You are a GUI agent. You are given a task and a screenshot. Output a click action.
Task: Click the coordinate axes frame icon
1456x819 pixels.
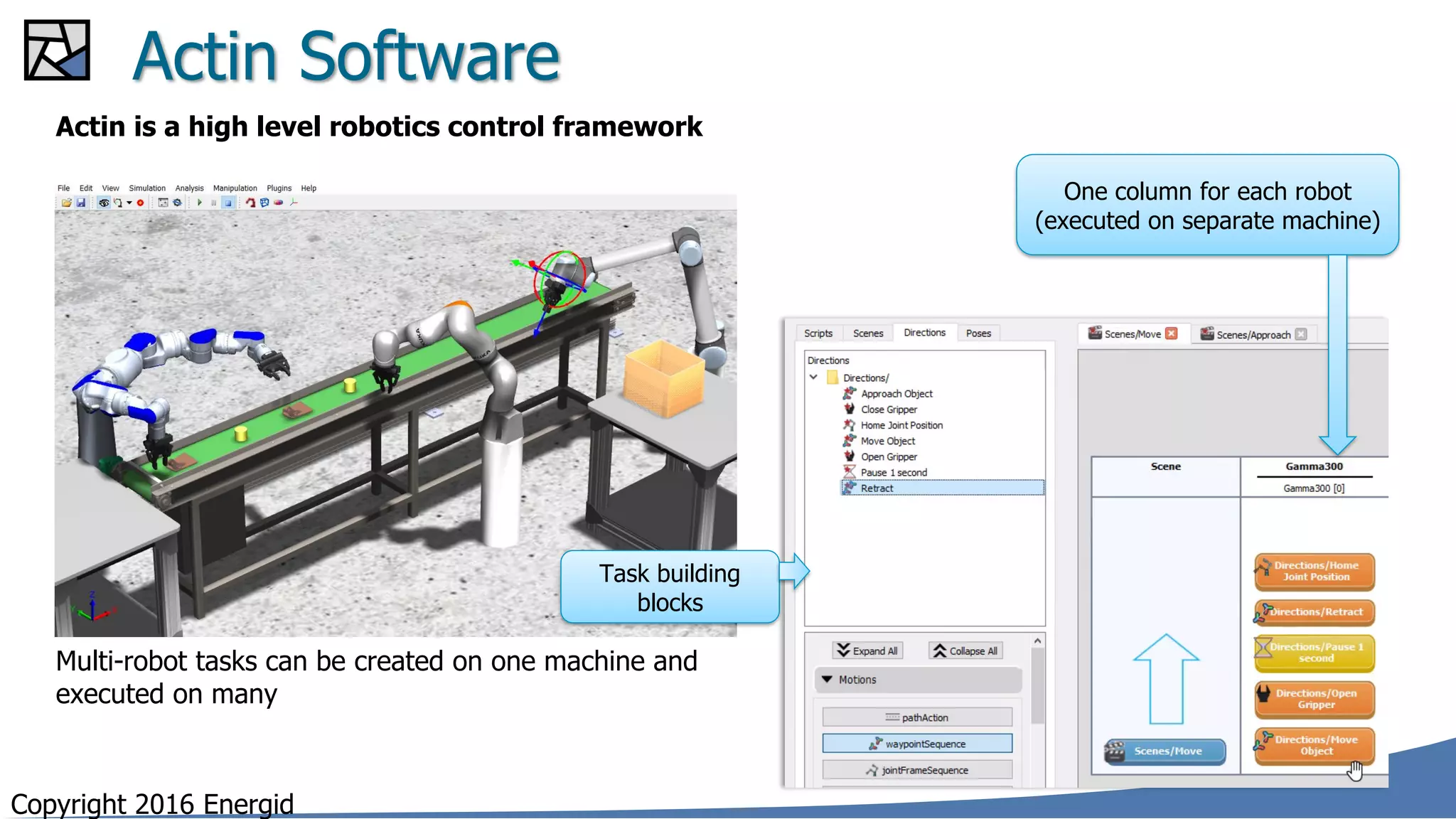[294, 203]
